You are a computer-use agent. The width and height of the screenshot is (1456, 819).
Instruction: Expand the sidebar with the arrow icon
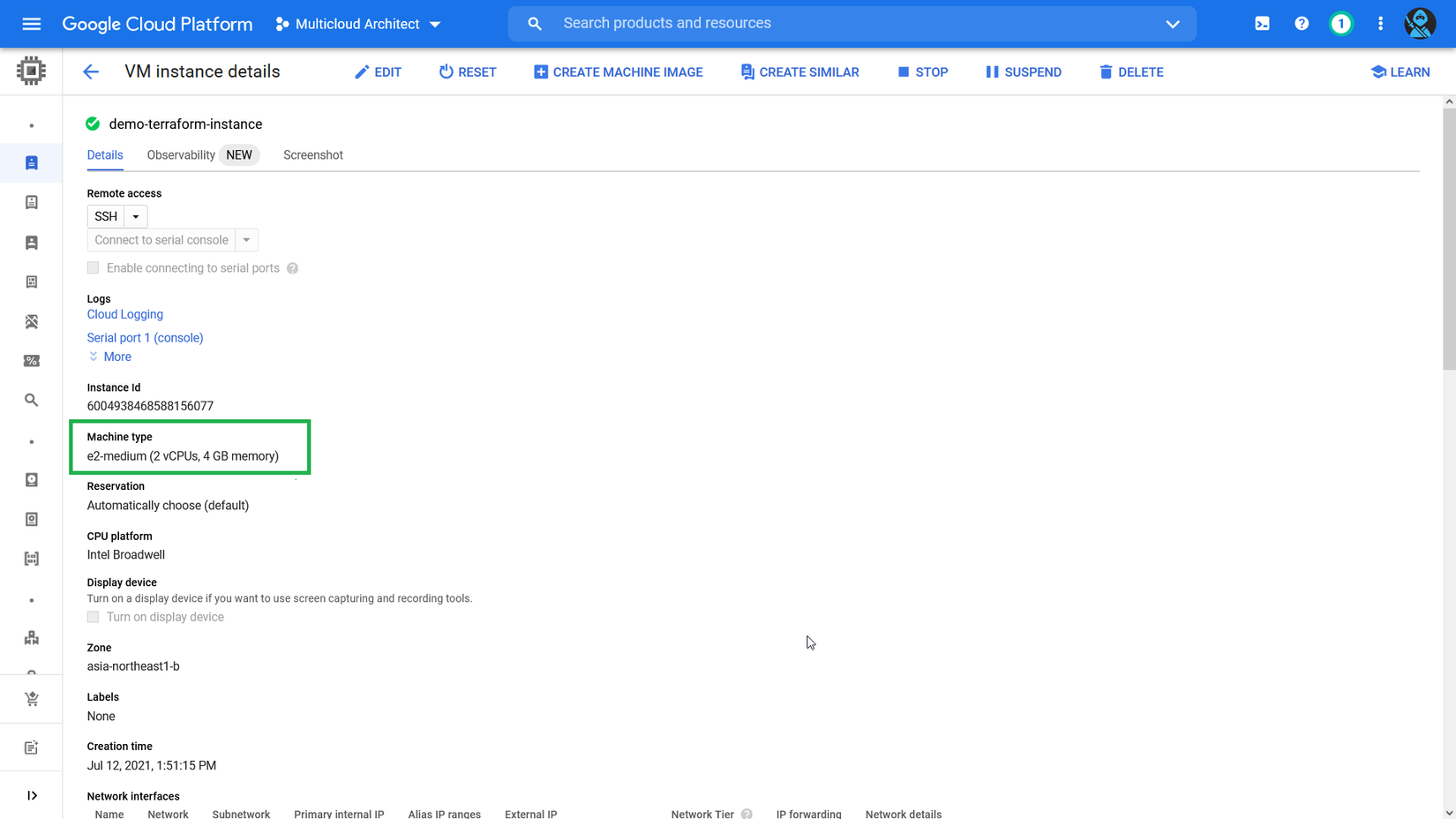coord(32,796)
